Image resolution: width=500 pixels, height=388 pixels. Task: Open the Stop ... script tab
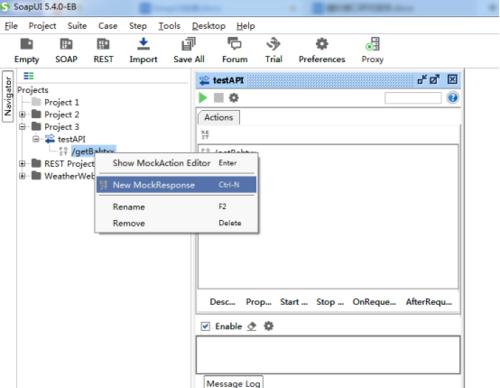click(x=330, y=302)
